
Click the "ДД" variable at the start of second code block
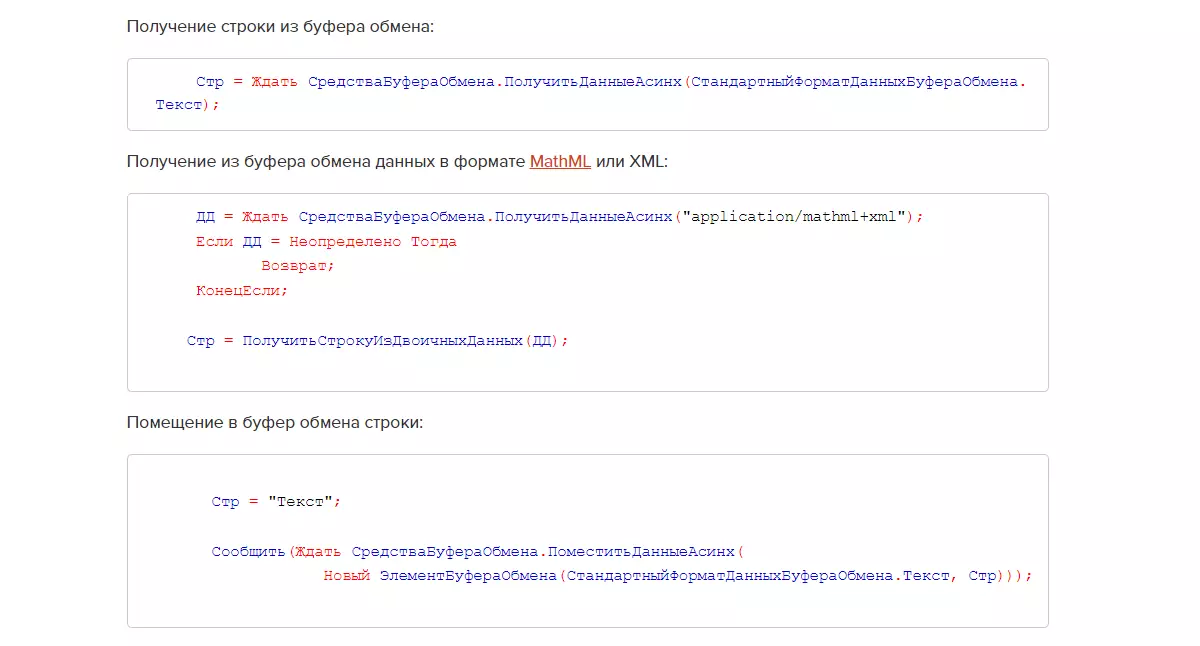pos(205,216)
